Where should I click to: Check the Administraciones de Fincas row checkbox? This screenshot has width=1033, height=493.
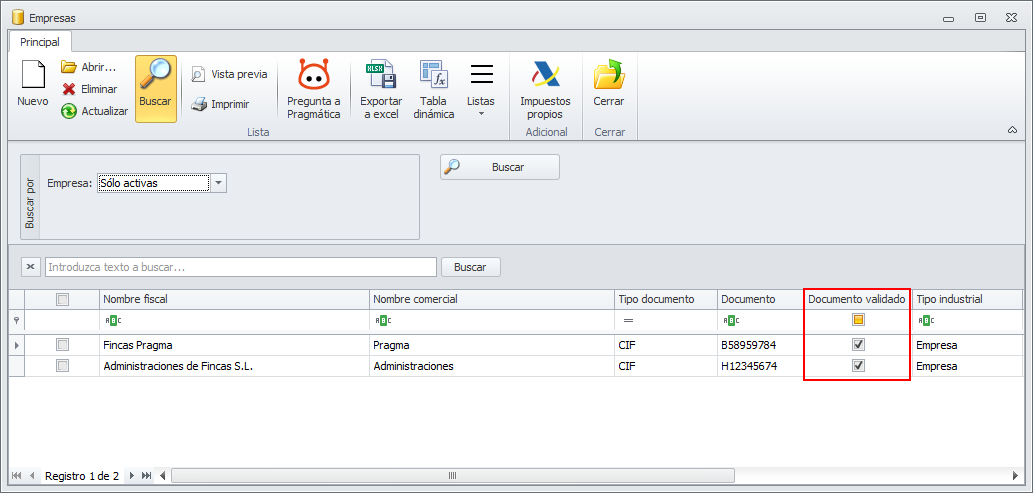[x=63, y=366]
